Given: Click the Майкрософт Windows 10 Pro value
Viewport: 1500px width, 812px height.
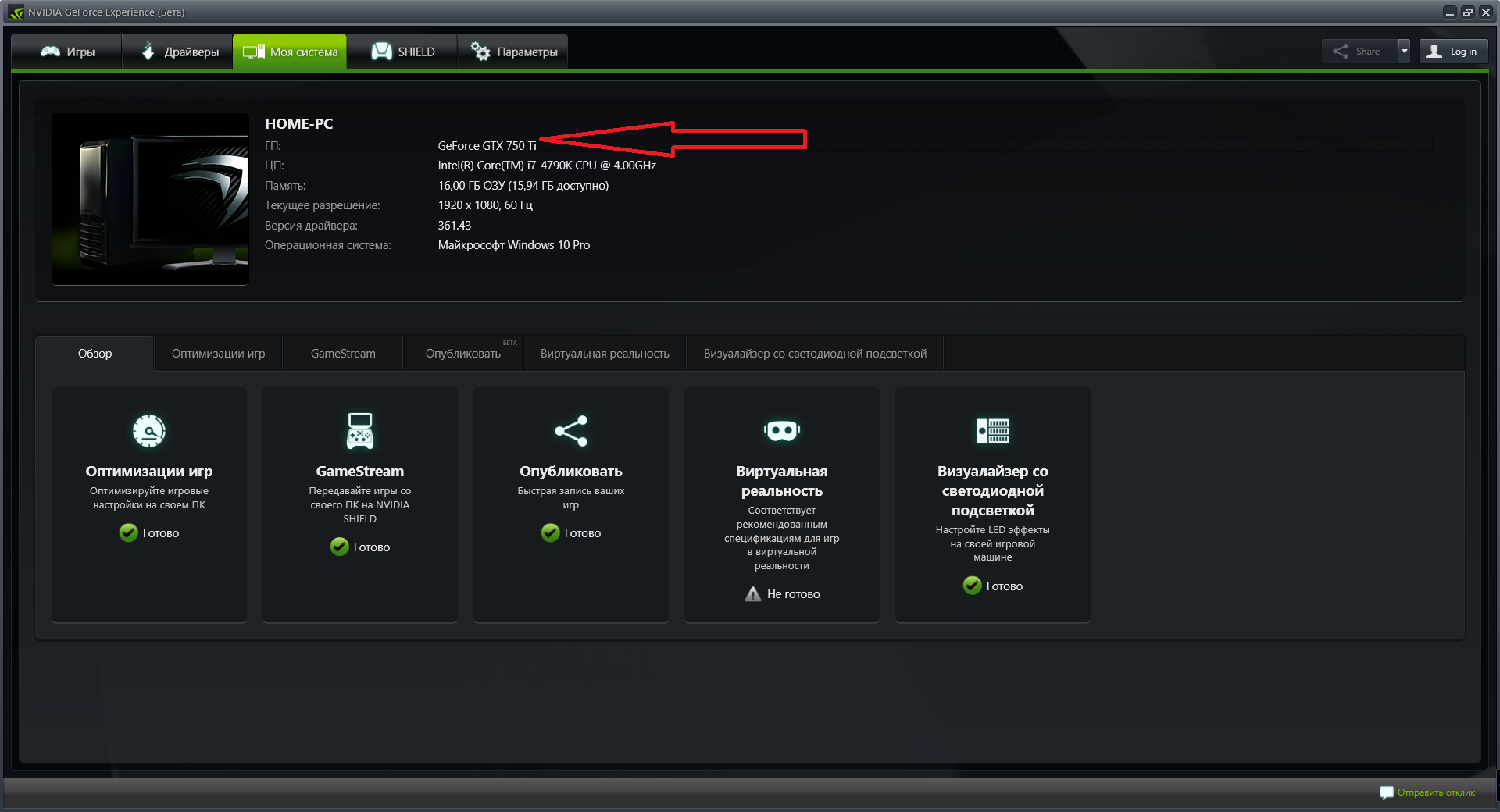Looking at the screenshot, I should pyautogui.click(x=513, y=245).
